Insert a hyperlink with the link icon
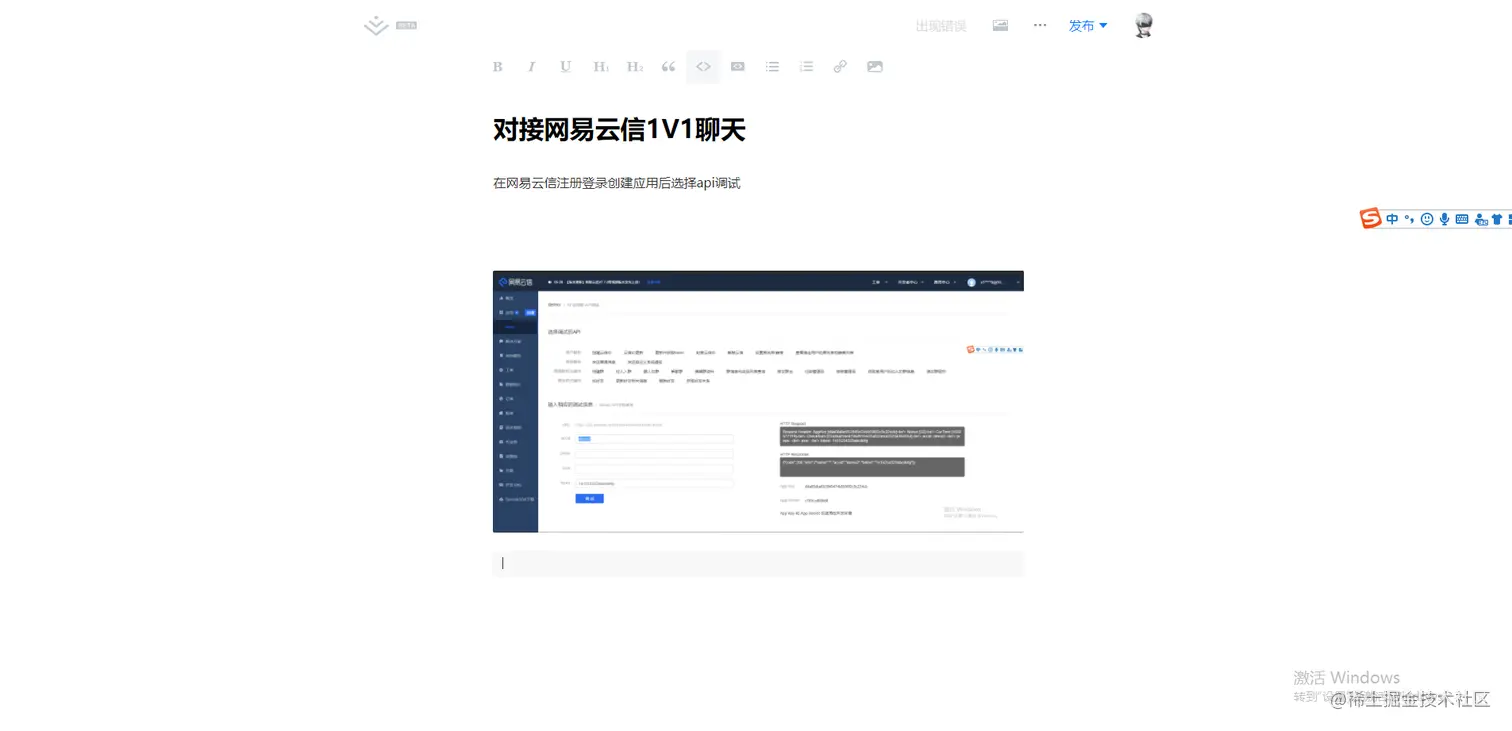The width and height of the screenshot is (1512, 731). 840,67
